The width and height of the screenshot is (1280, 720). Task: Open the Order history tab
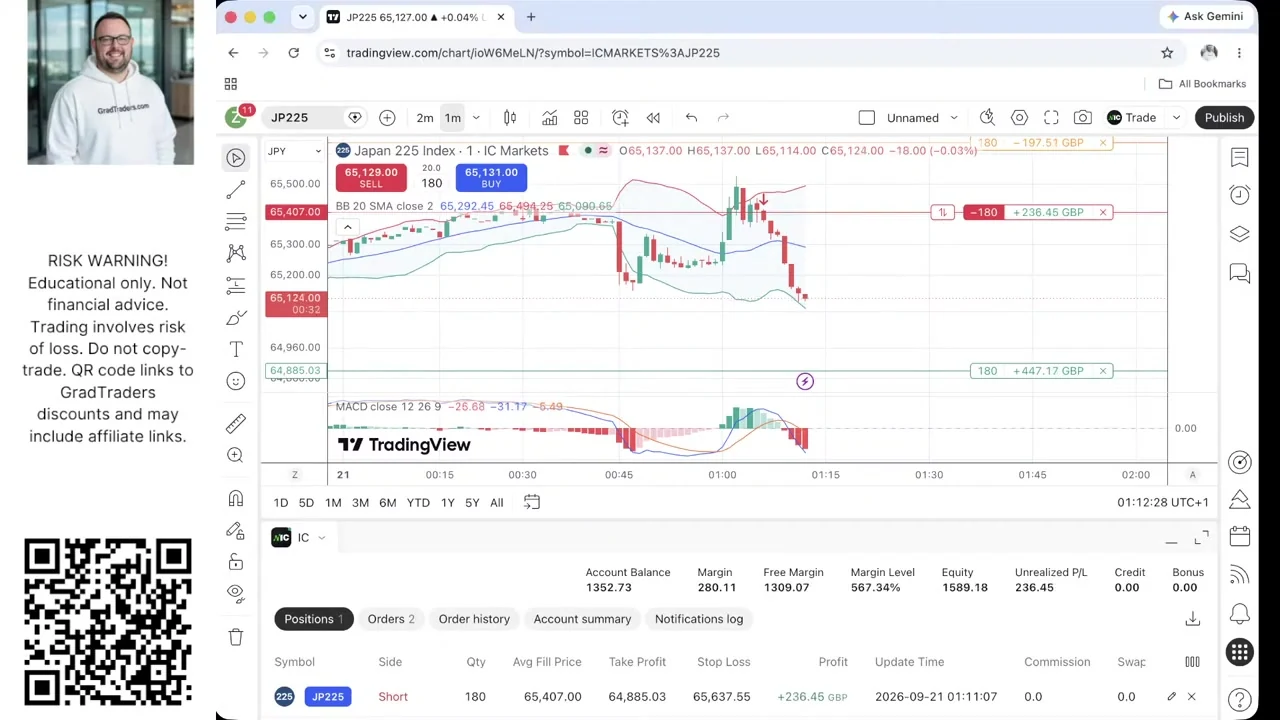pyautogui.click(x=474, y=619)
